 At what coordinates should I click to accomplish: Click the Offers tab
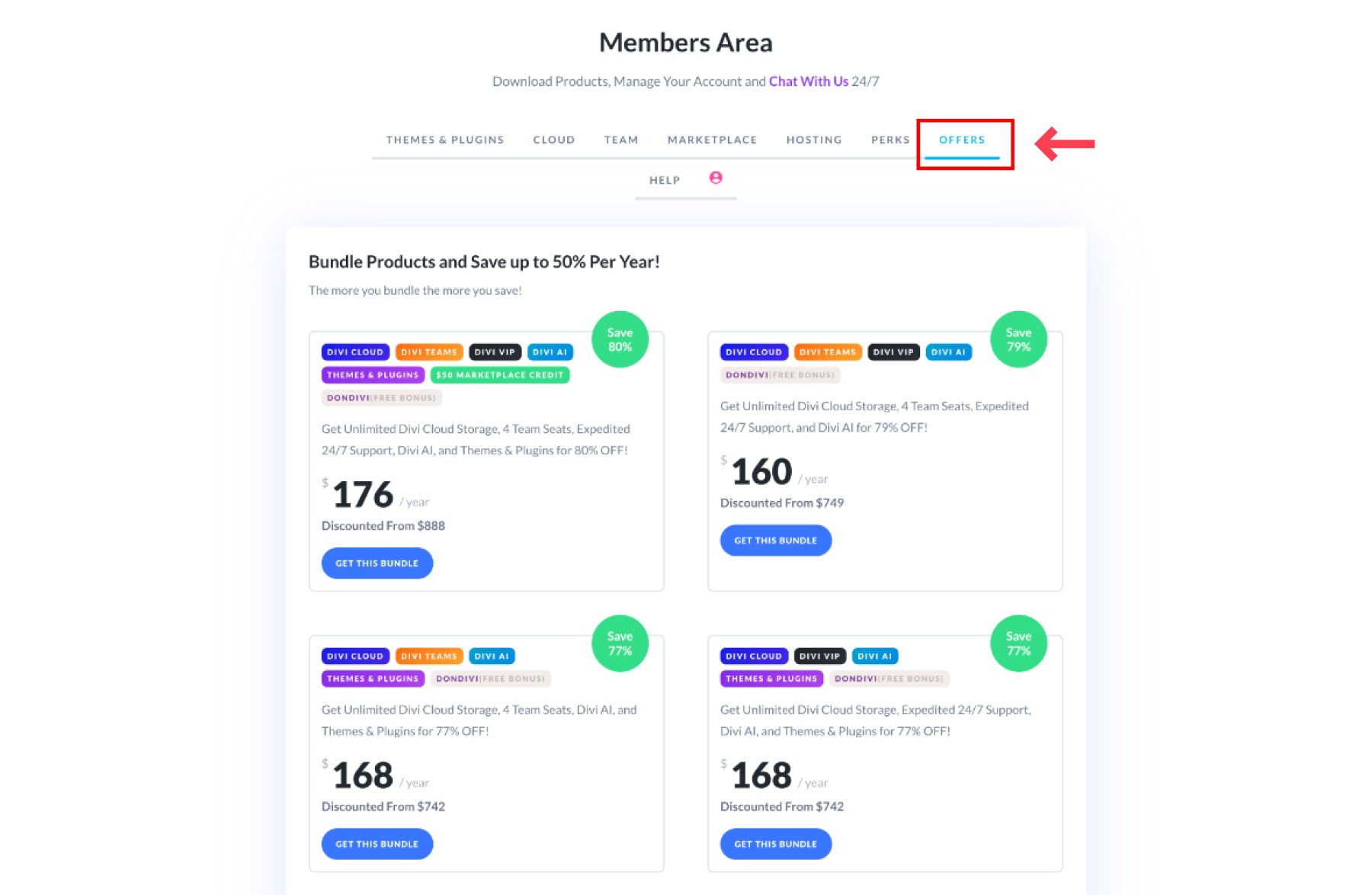(x=961, y=140)
